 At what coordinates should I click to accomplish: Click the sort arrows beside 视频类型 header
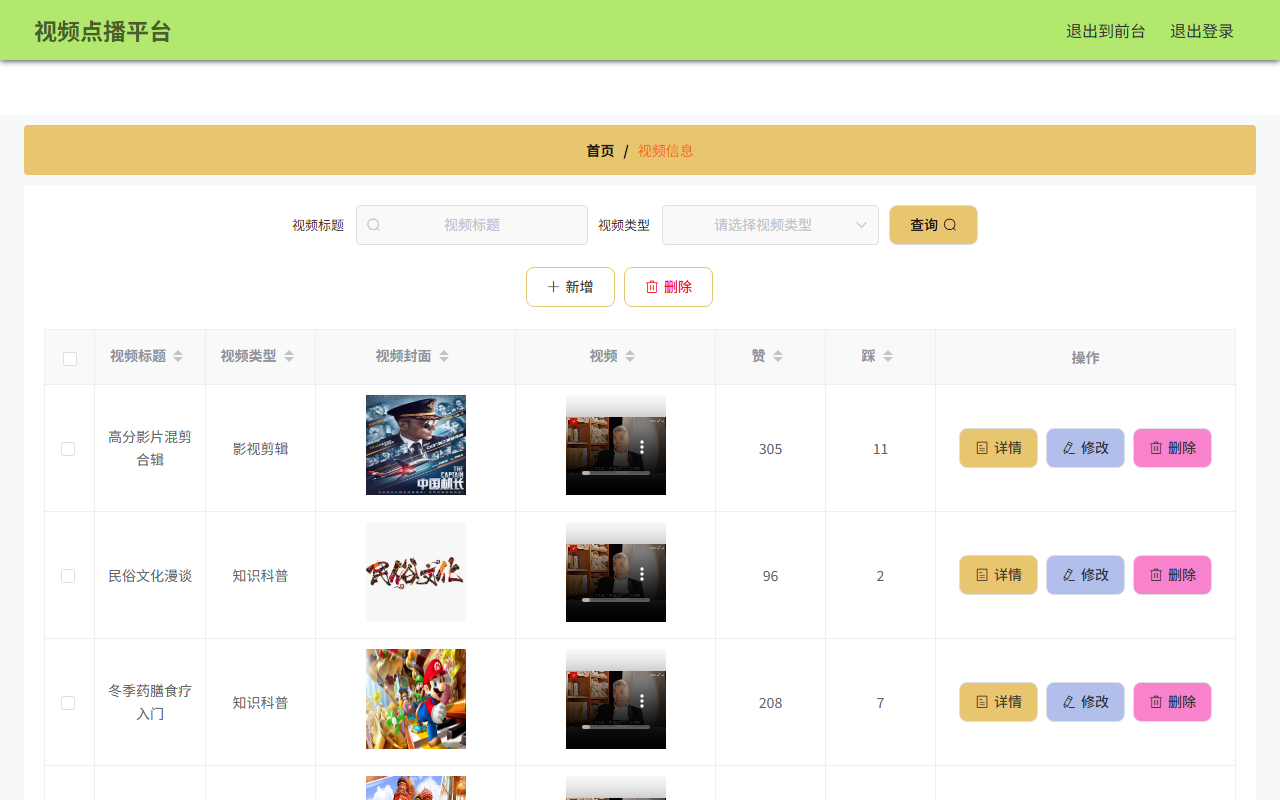point(289,357)
